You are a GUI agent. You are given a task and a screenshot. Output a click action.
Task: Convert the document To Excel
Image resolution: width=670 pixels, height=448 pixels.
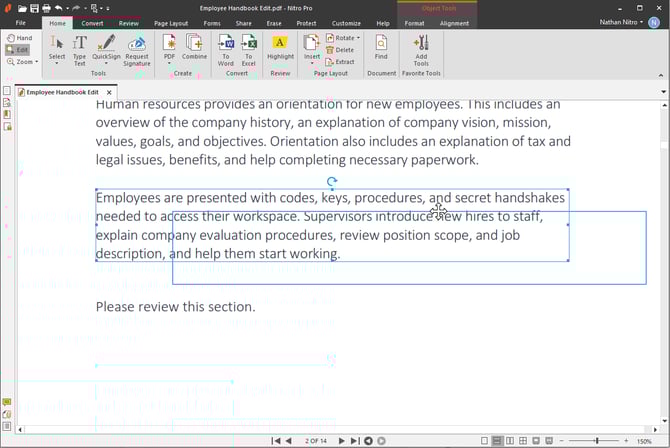250,47
